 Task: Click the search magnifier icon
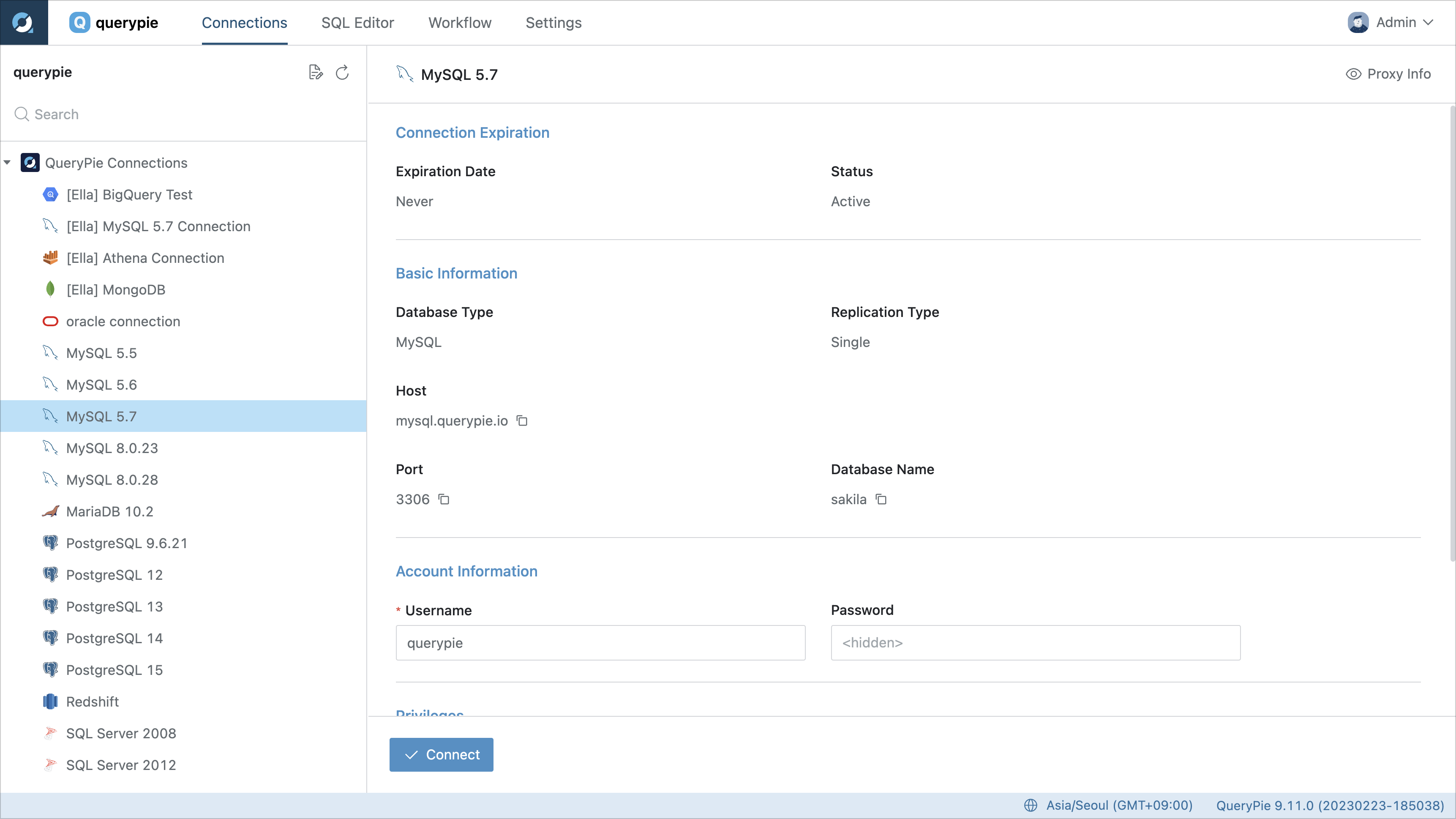point(22,114)
